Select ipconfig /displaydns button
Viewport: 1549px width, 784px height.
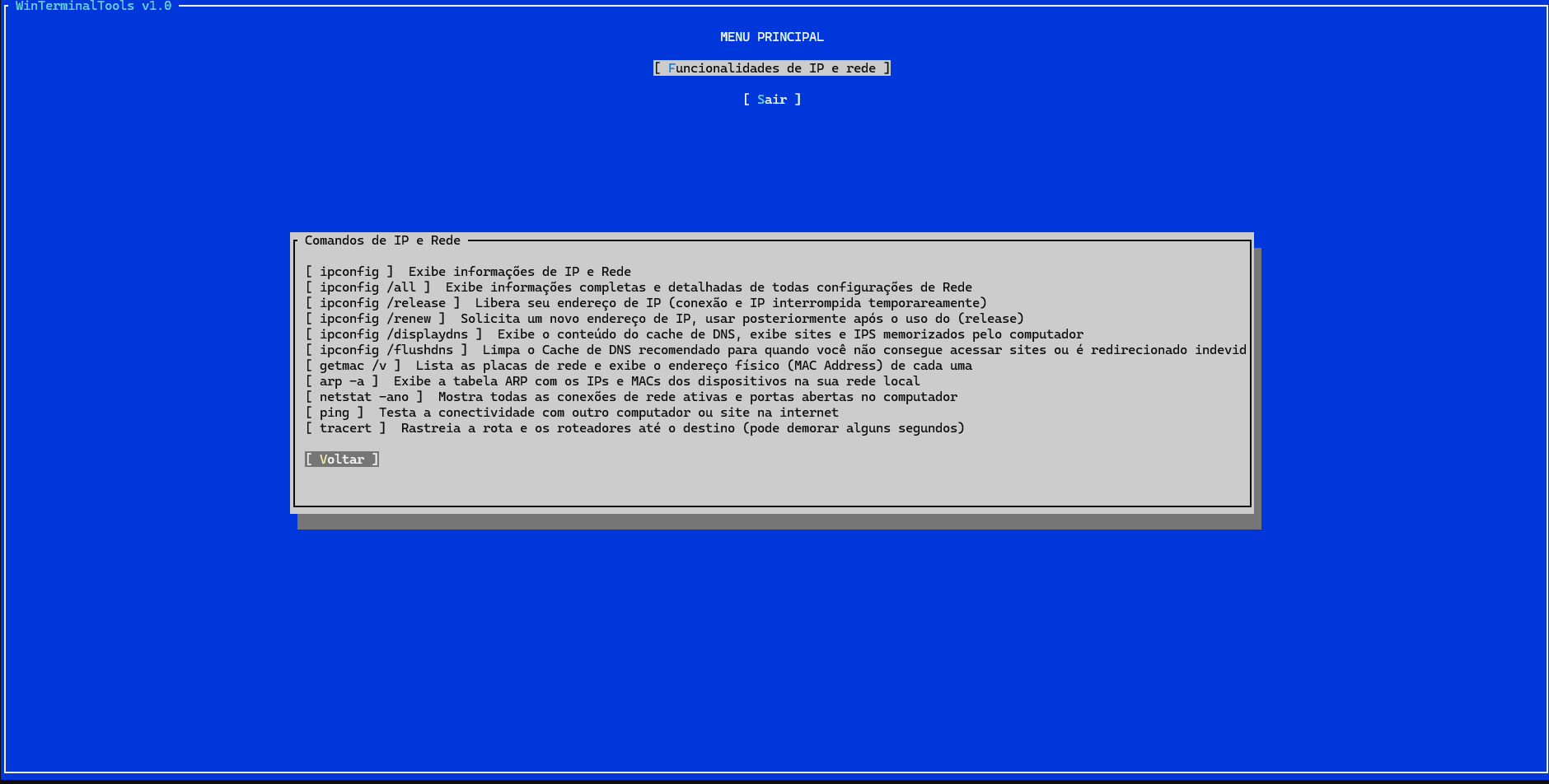pos(394,334)
